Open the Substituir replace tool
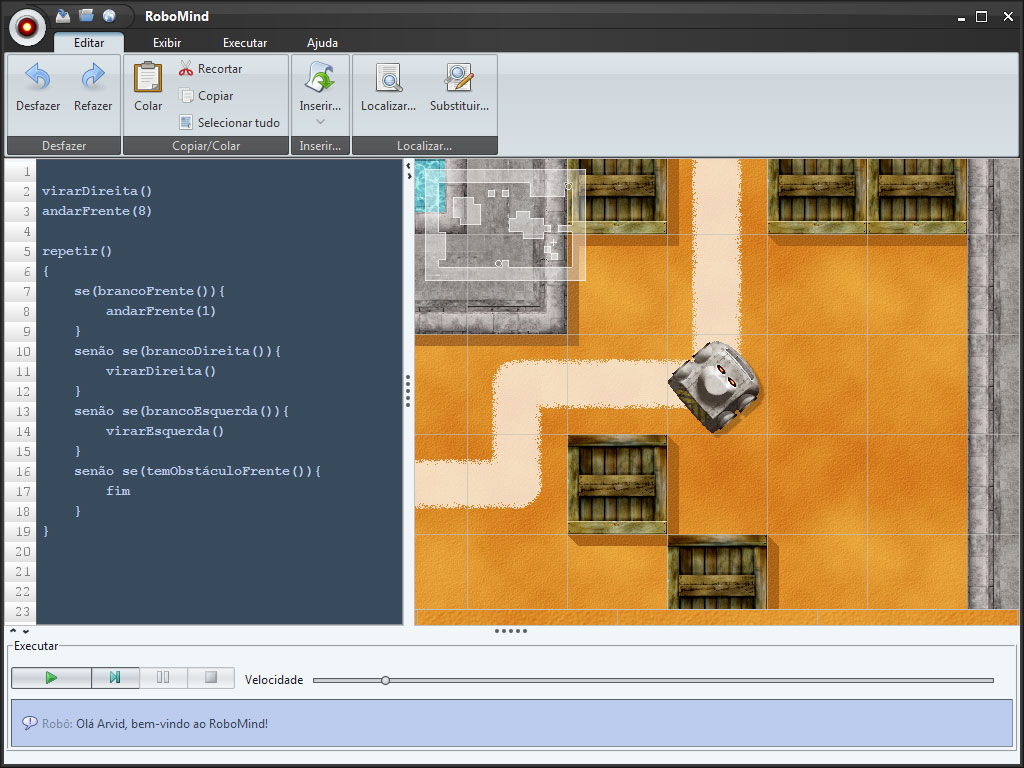Image resolution: width=1024 pixels, height=768 pixels. 459,78
